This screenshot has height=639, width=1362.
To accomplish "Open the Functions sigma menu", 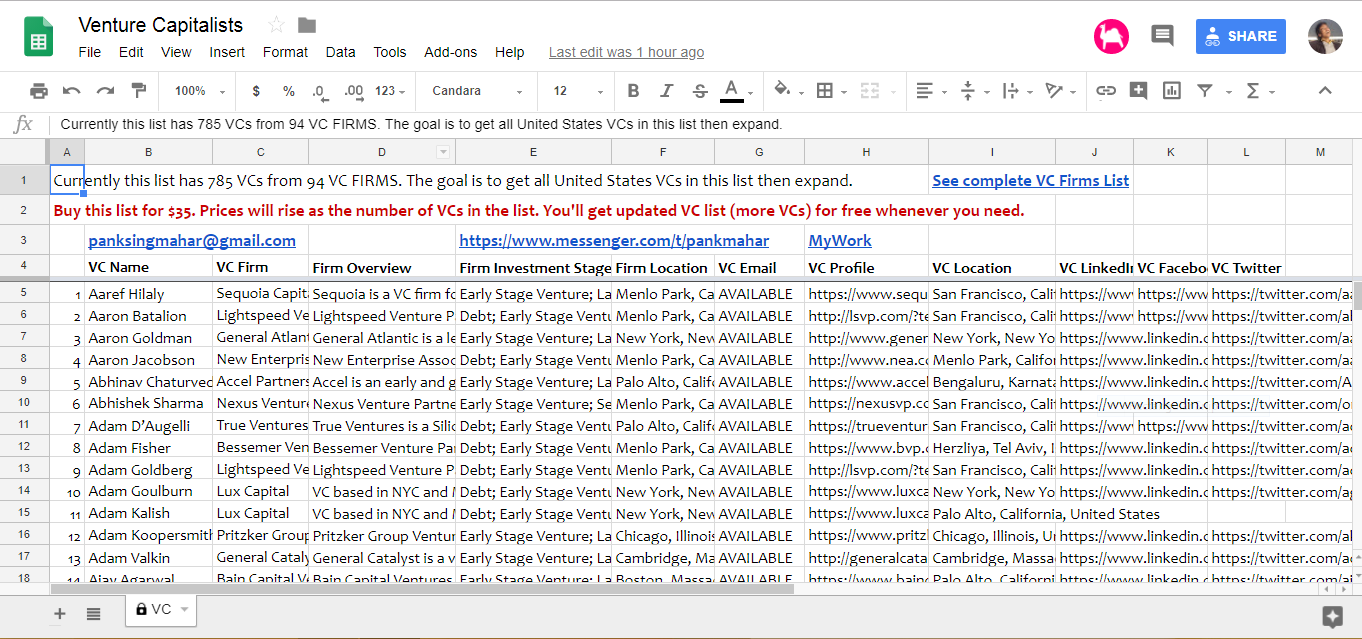I will 1259,91.
